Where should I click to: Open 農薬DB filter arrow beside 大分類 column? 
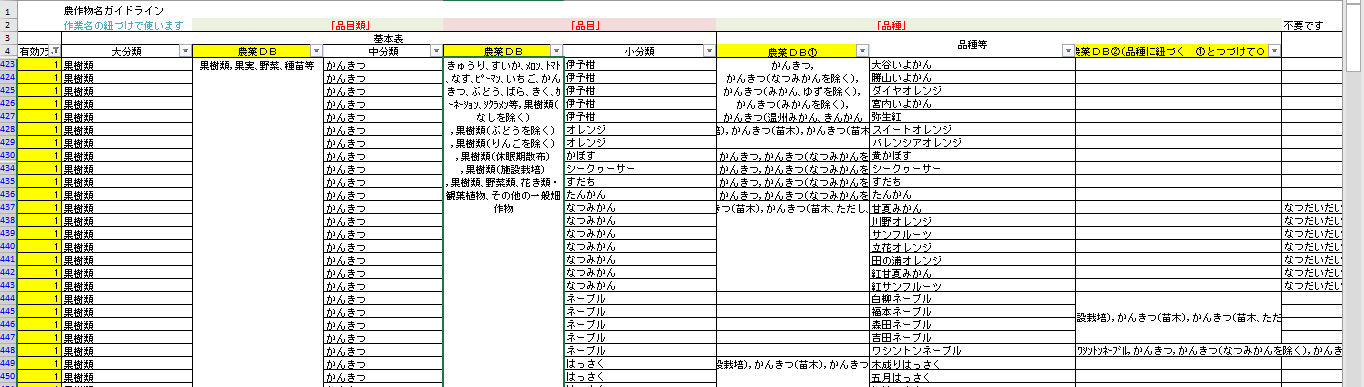(316, 51)
